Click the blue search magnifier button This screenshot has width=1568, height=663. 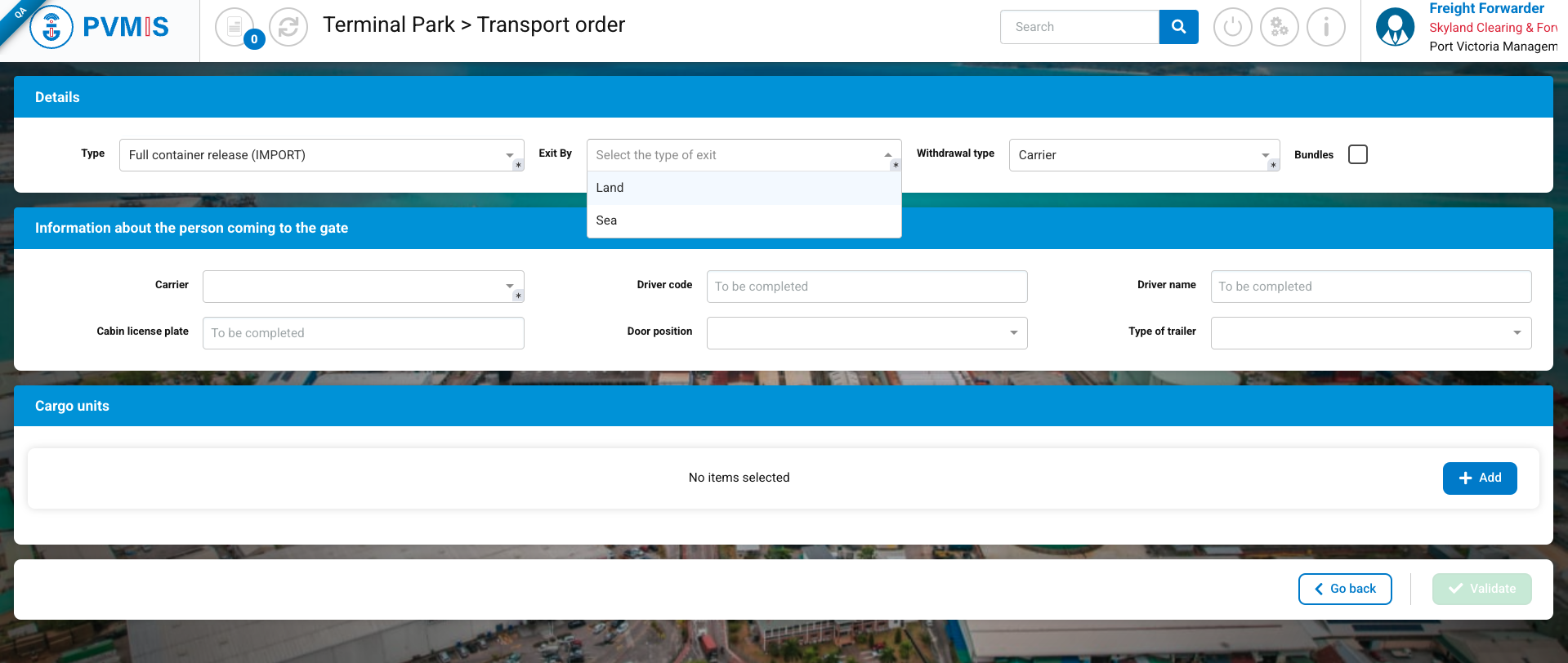(x=1178, y=27)
